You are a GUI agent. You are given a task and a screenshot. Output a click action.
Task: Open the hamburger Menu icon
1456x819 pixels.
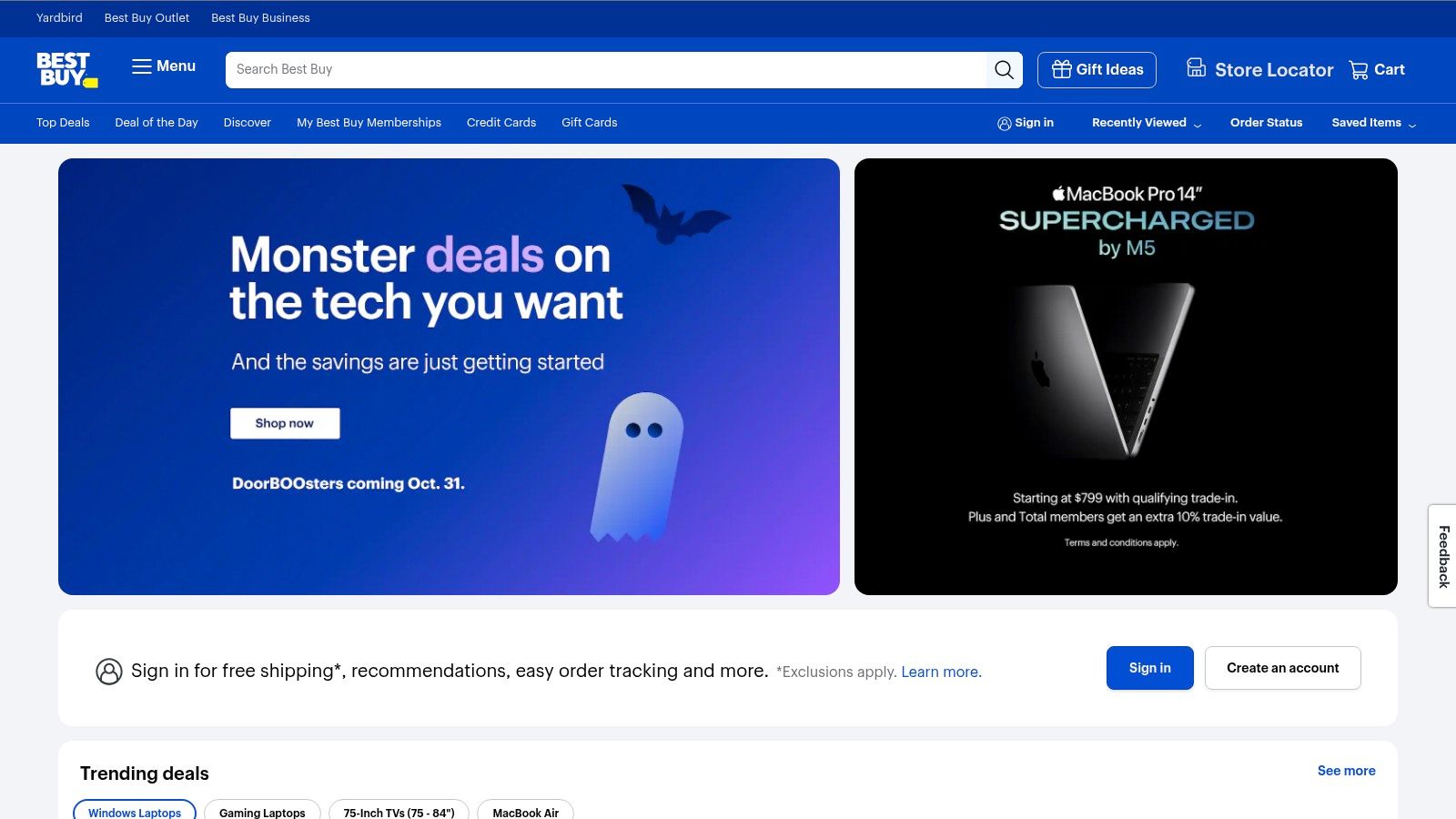pos(141,66)
